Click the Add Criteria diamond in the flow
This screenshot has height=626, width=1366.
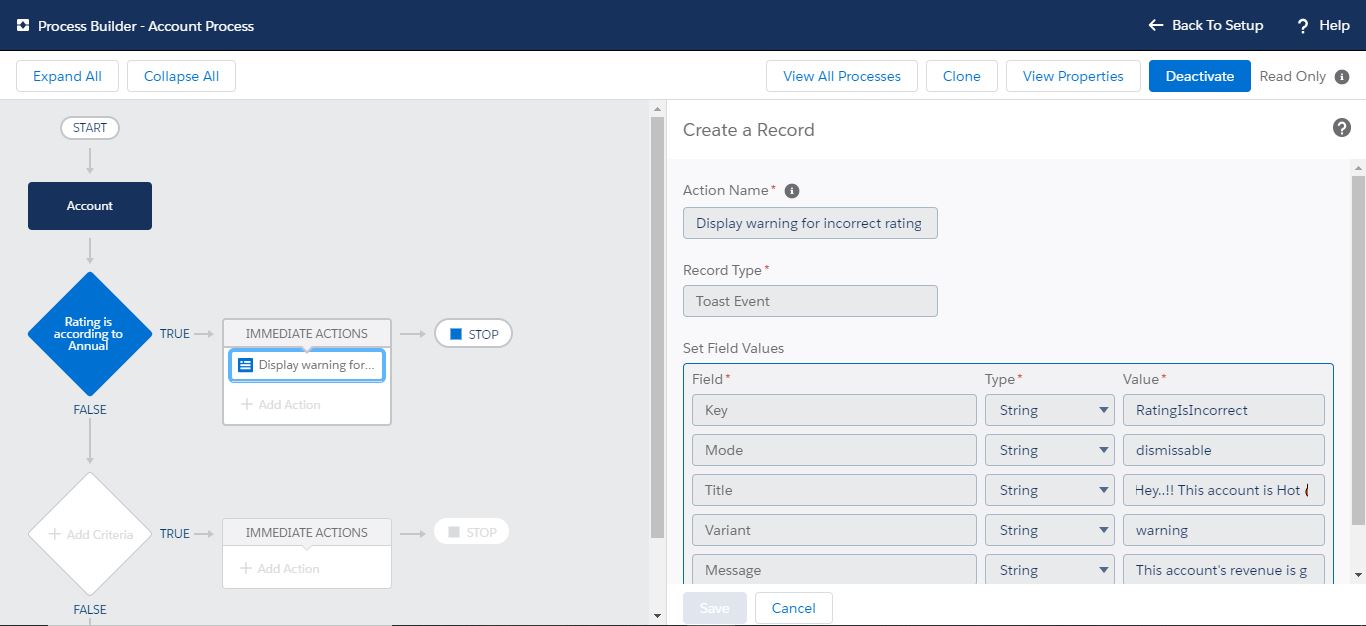click(x=89, y=533)
